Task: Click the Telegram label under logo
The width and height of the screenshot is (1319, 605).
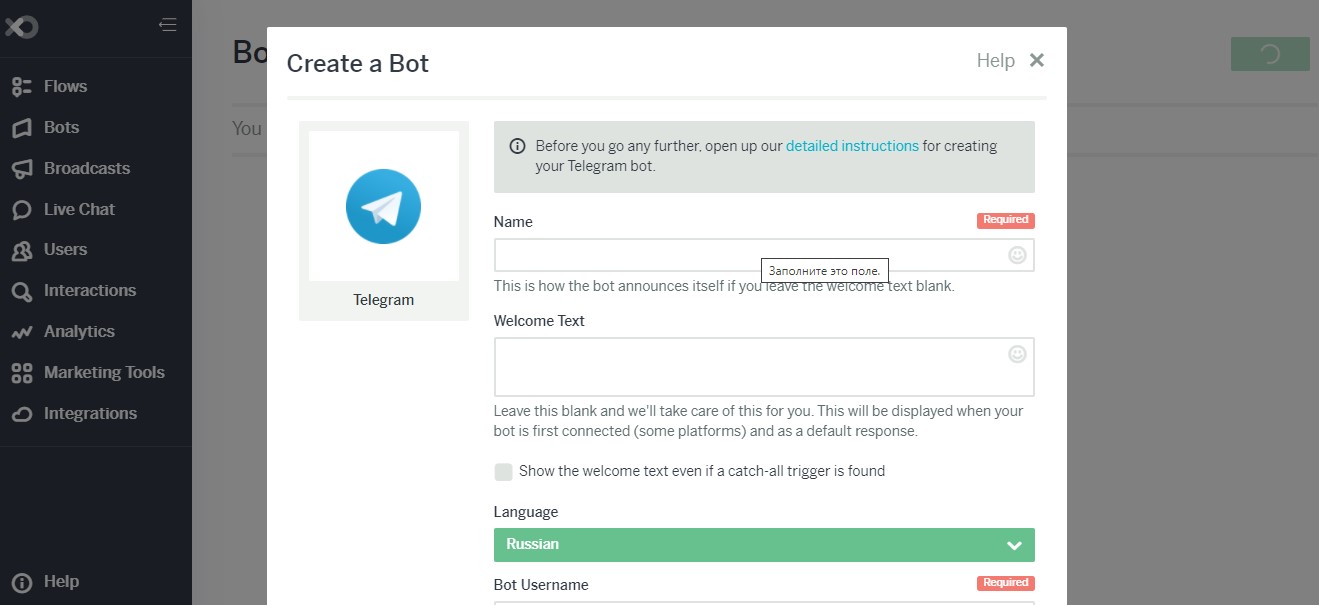Action: click(x=384, y=300)
